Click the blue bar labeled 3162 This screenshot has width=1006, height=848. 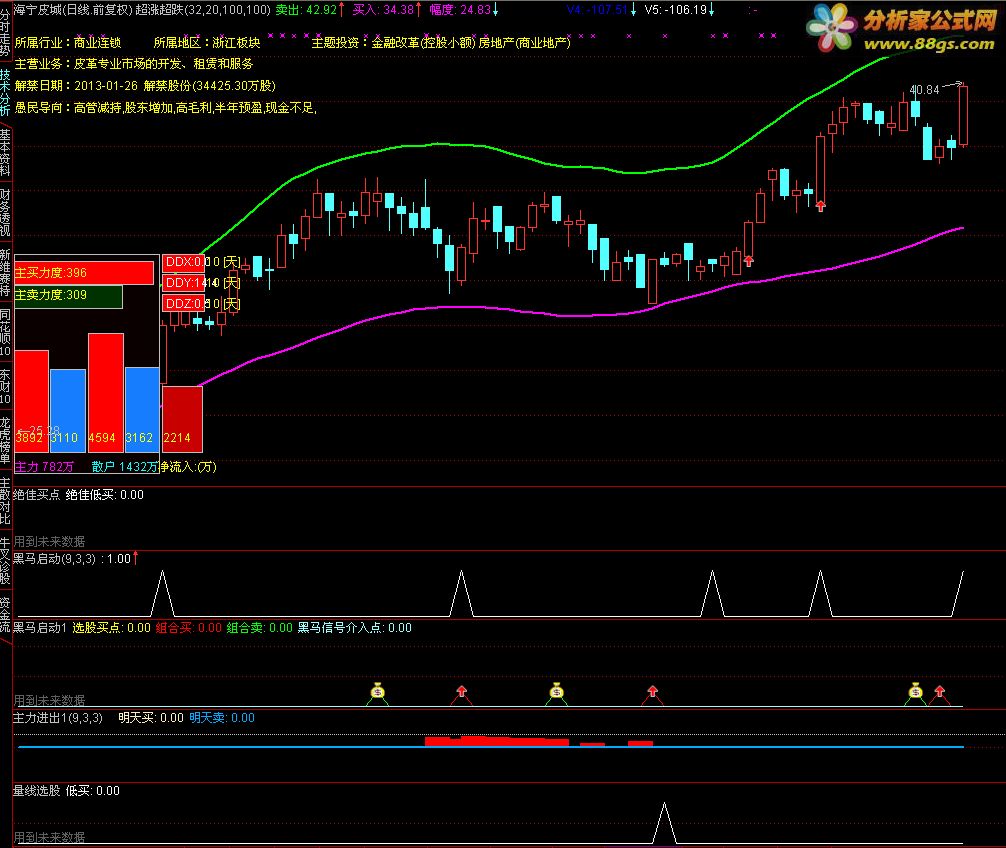point(142,409)
